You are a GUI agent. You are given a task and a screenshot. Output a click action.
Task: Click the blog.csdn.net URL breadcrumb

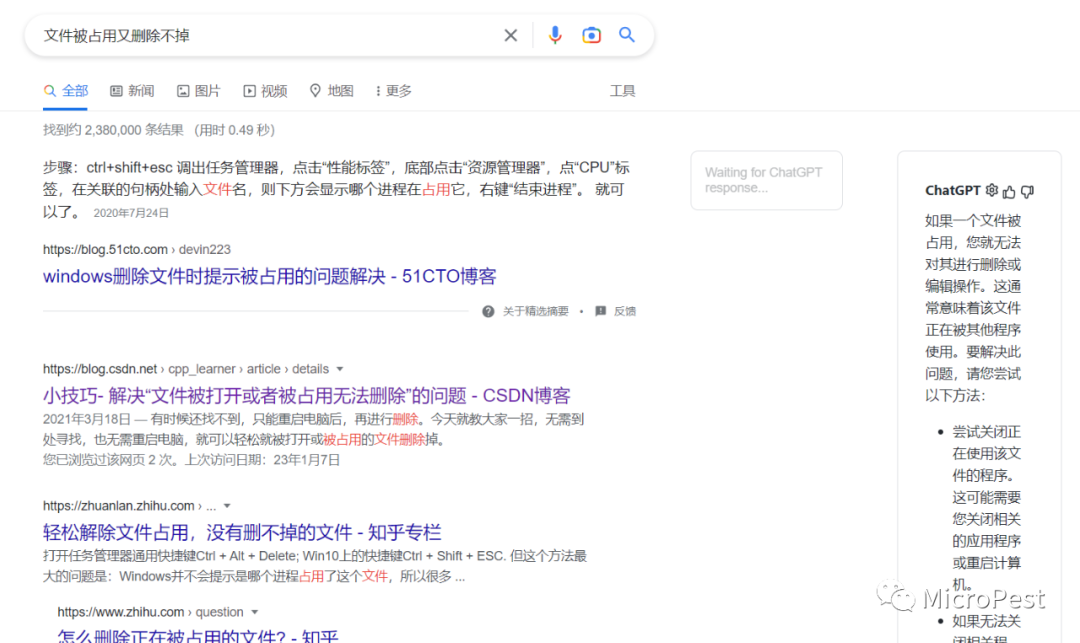[185, 369]
